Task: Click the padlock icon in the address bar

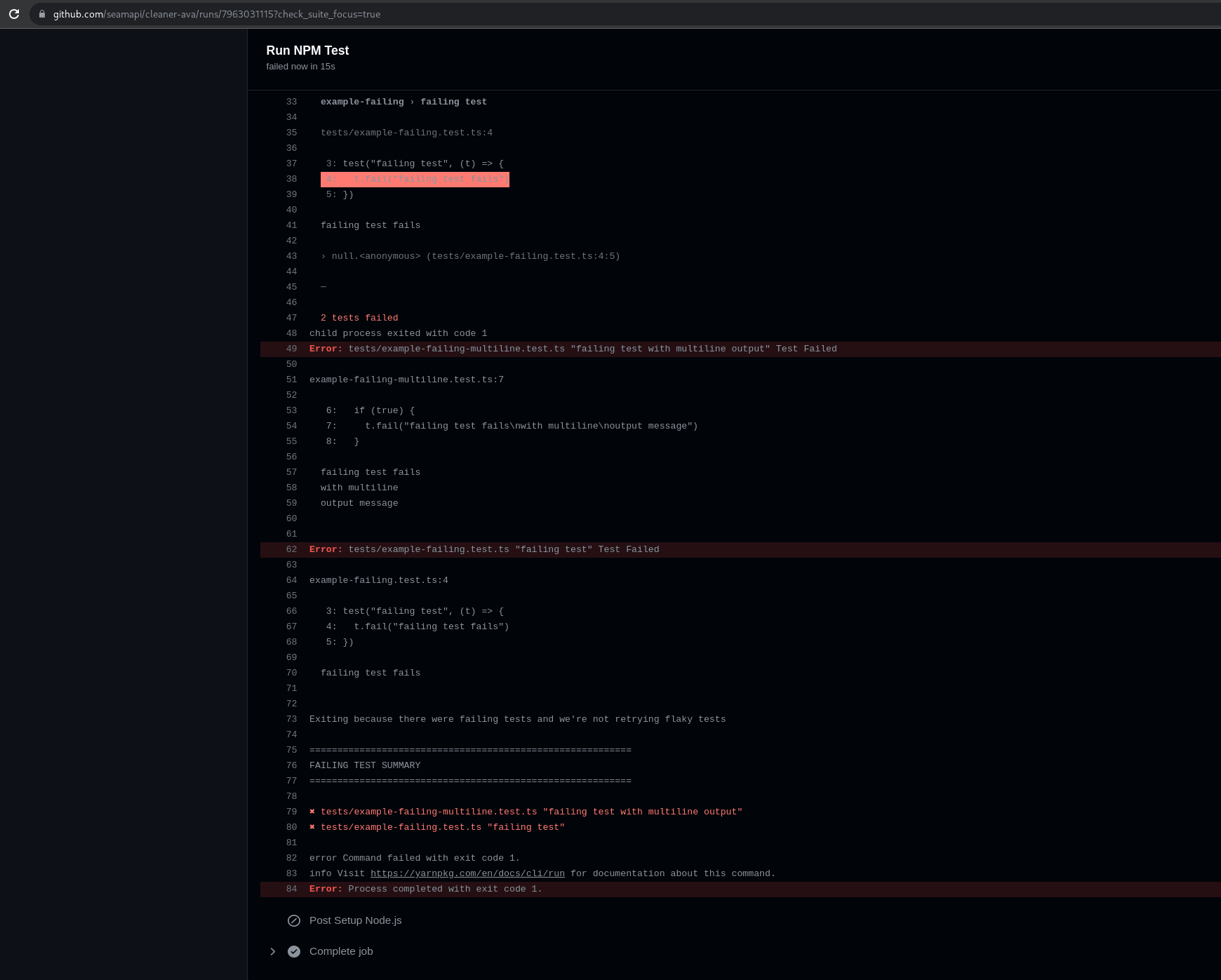Action: click(x=42, y=14)
